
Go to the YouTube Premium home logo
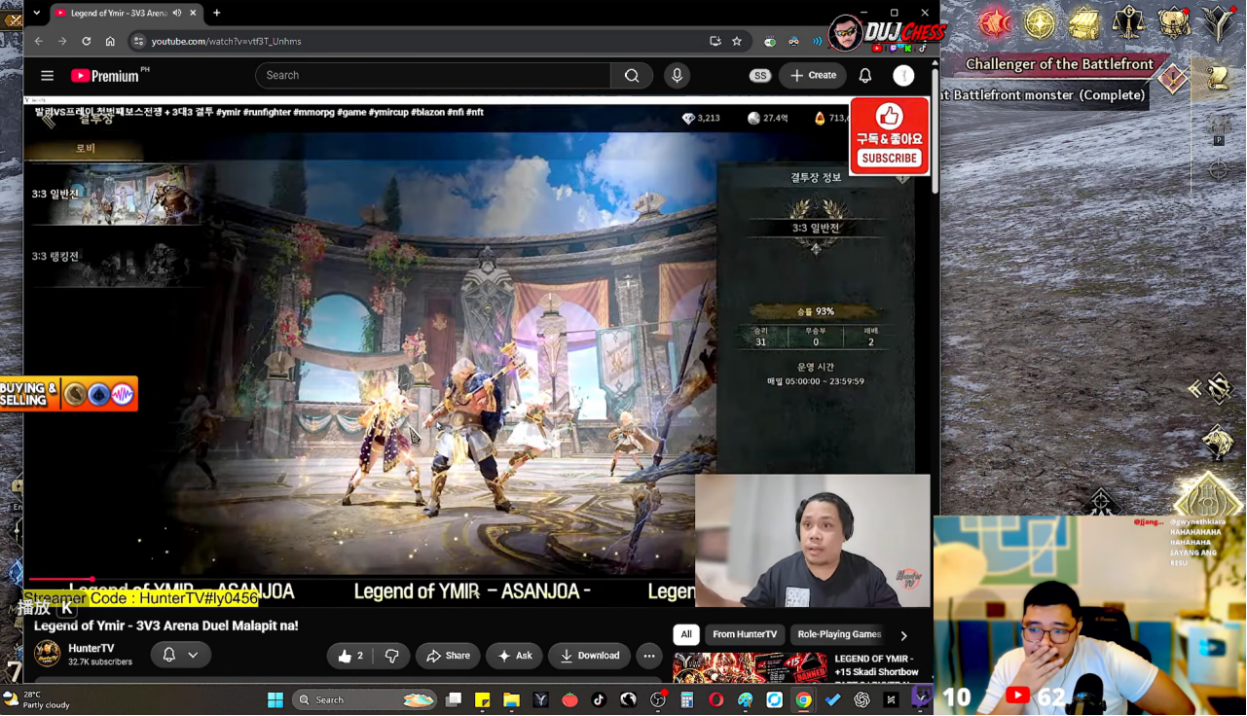click(x=105, y=76)
